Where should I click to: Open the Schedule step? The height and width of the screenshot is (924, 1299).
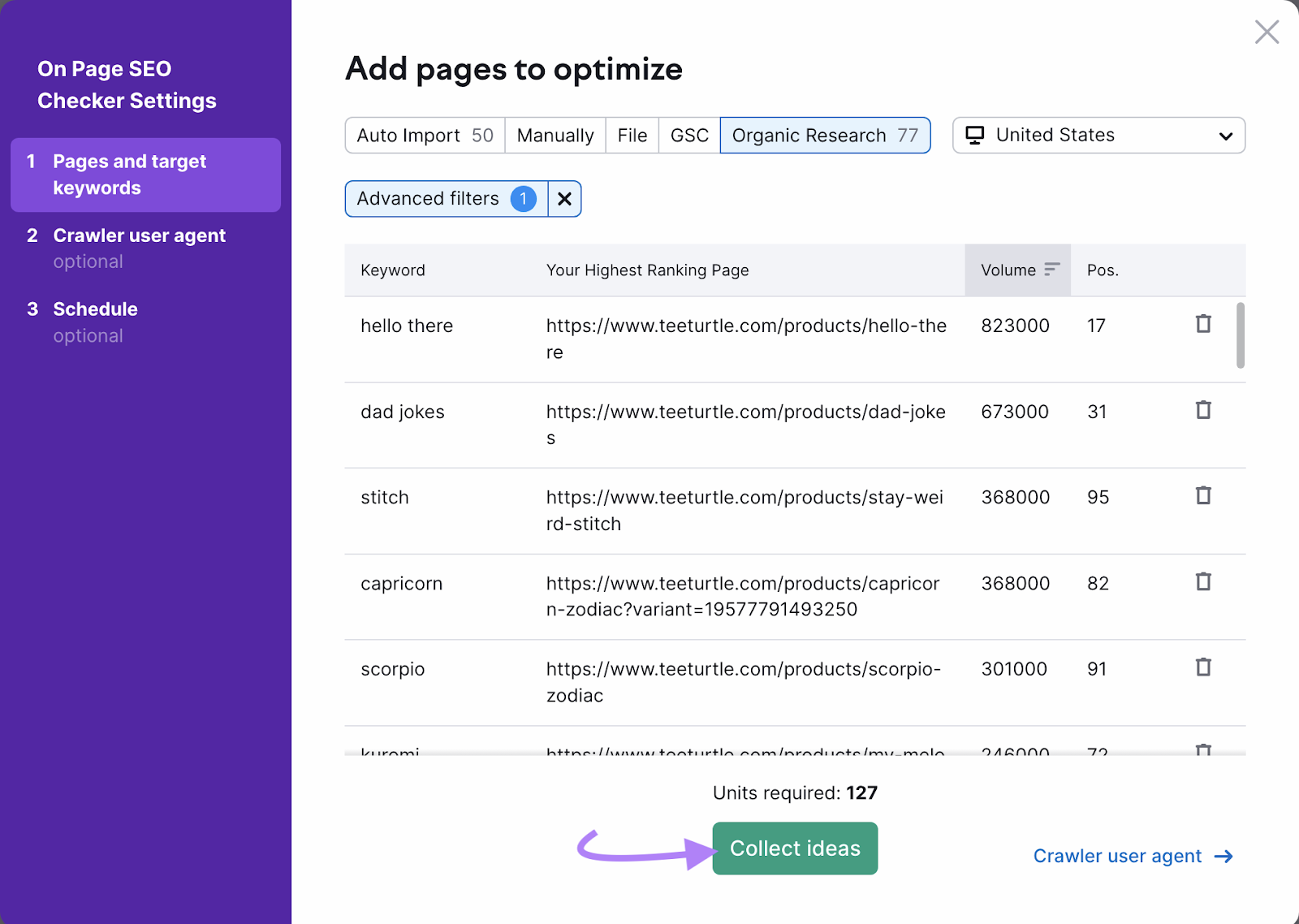[x=145, y=322]
